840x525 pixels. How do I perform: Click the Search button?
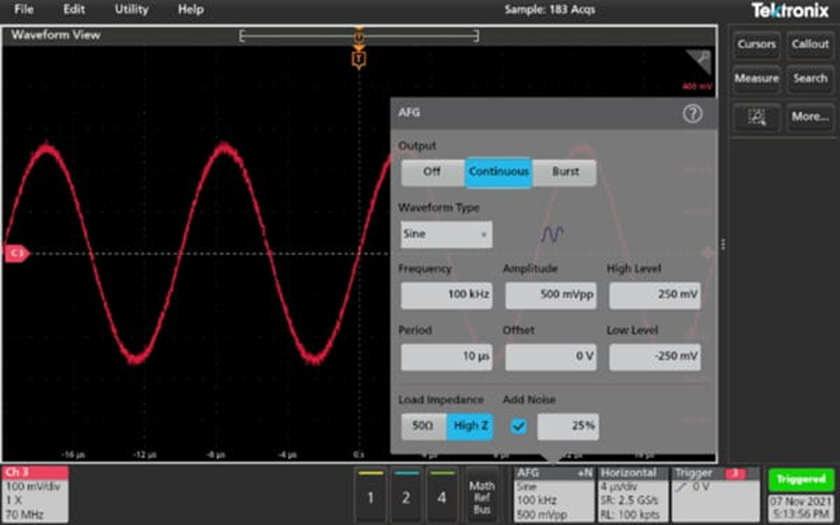810,78
